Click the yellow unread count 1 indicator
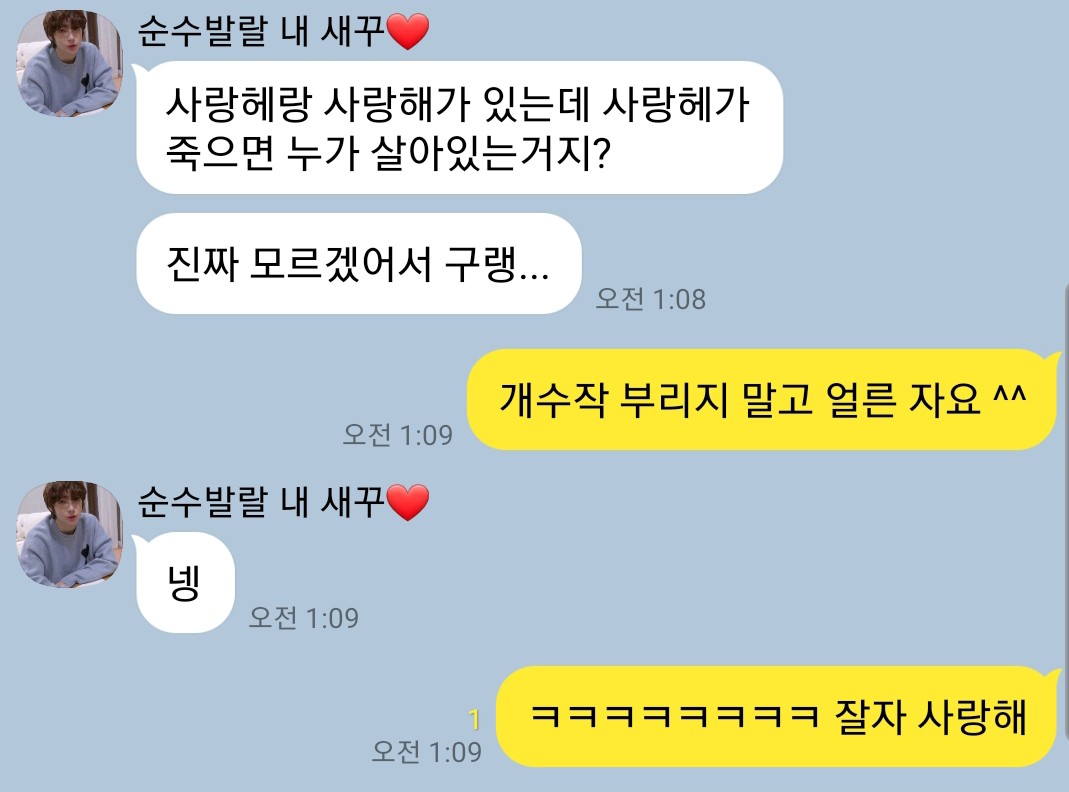The image size is (1069, 792). [475, 719]
